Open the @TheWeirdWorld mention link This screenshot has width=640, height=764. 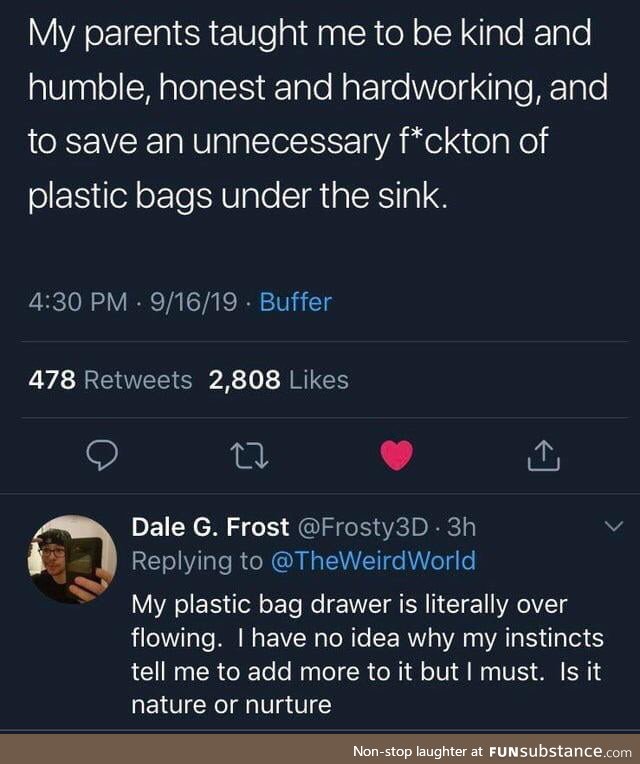click(373, 560)
